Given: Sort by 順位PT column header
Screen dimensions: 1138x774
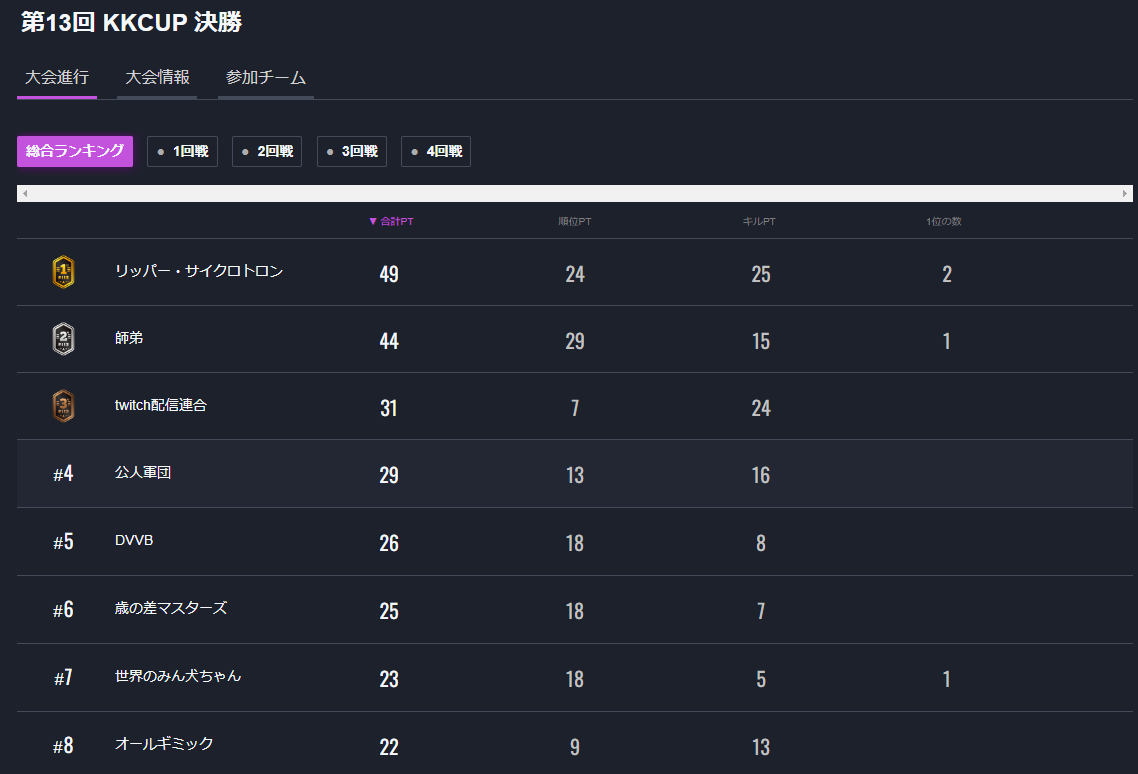Looking at the screenshot, I should [575, 221].
